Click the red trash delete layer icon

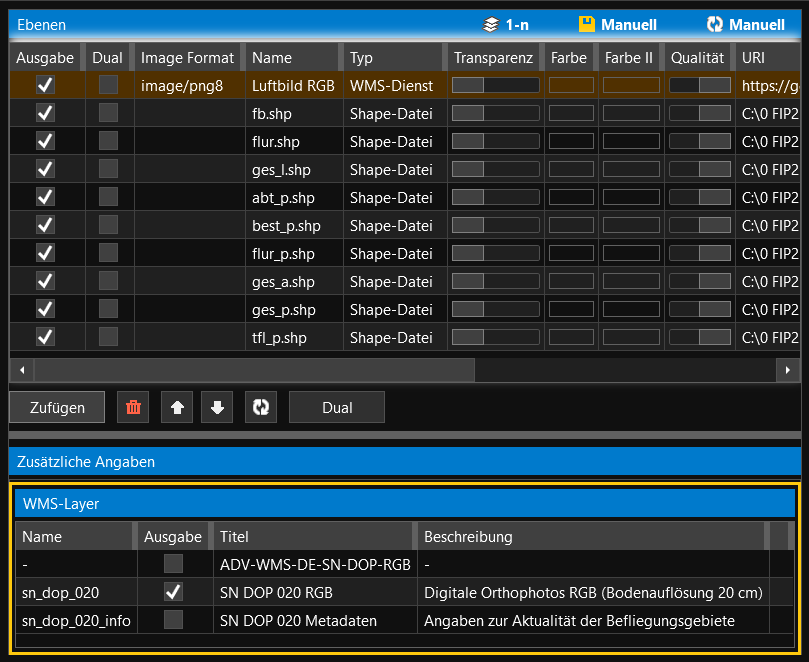click(133, 407)
